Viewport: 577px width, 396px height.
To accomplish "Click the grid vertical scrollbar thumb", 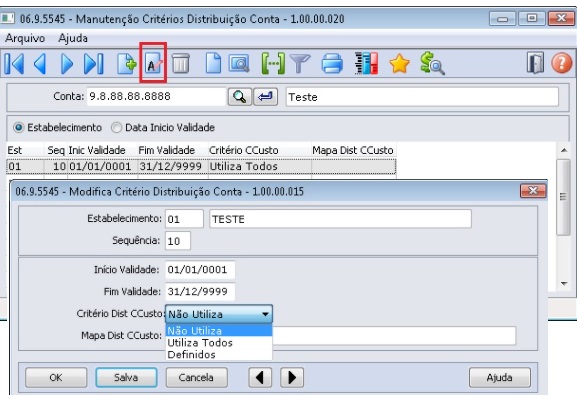I will [x=563, y=197].
